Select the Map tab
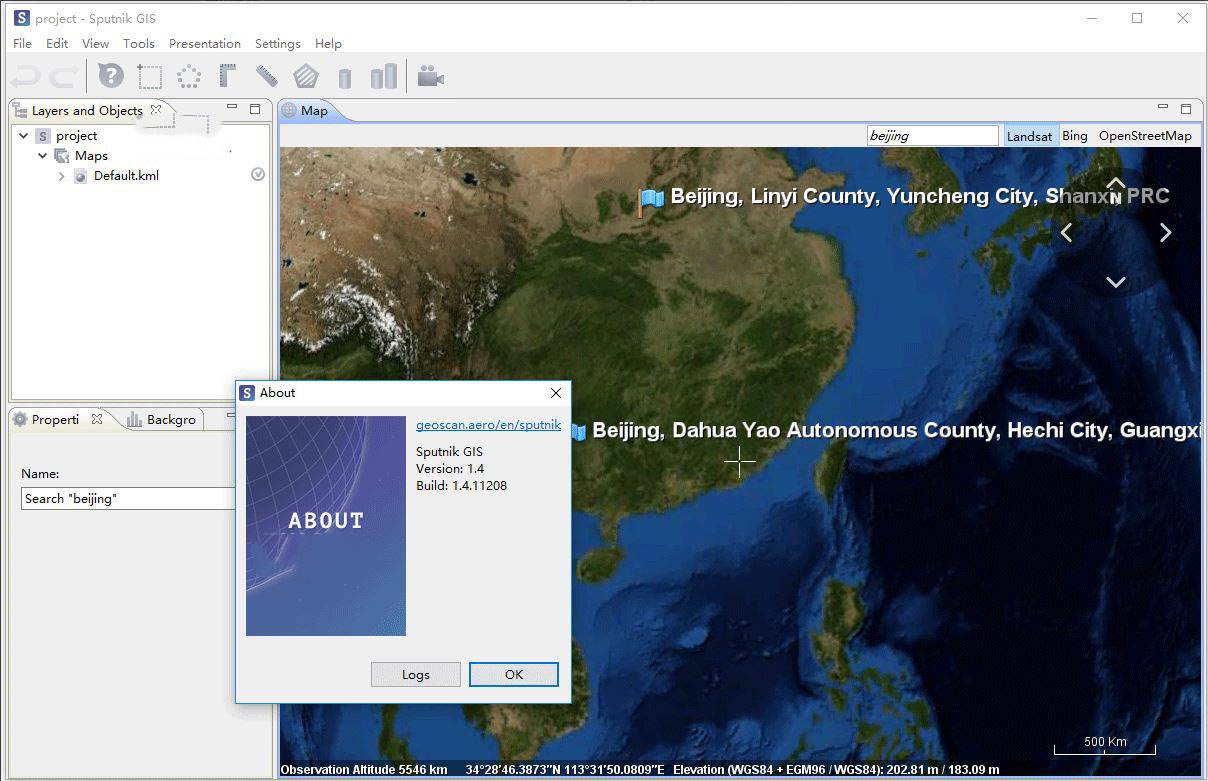 tap(314, 110)
